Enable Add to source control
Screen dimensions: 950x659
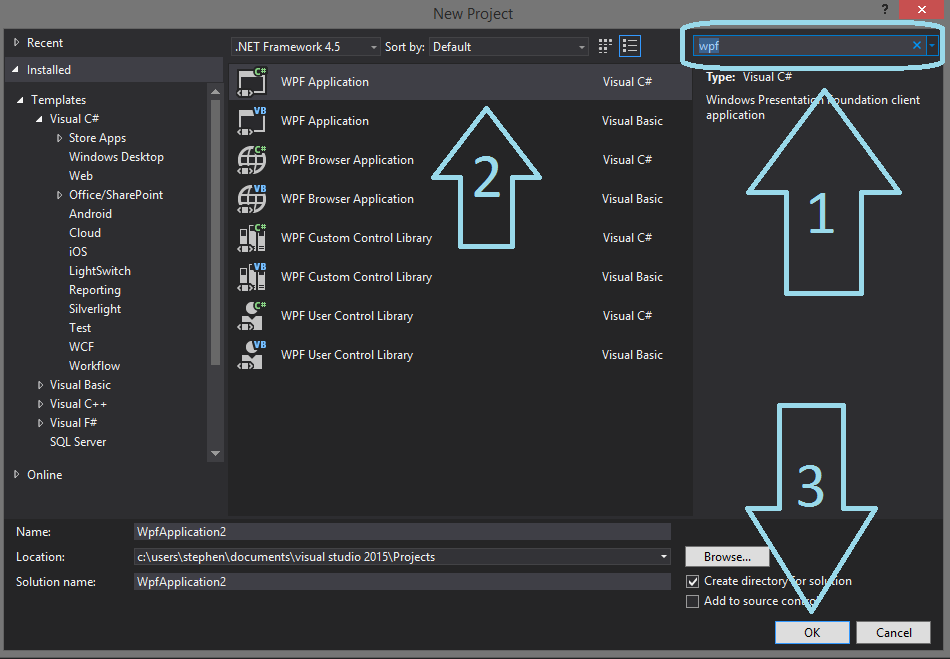[693, 601]
